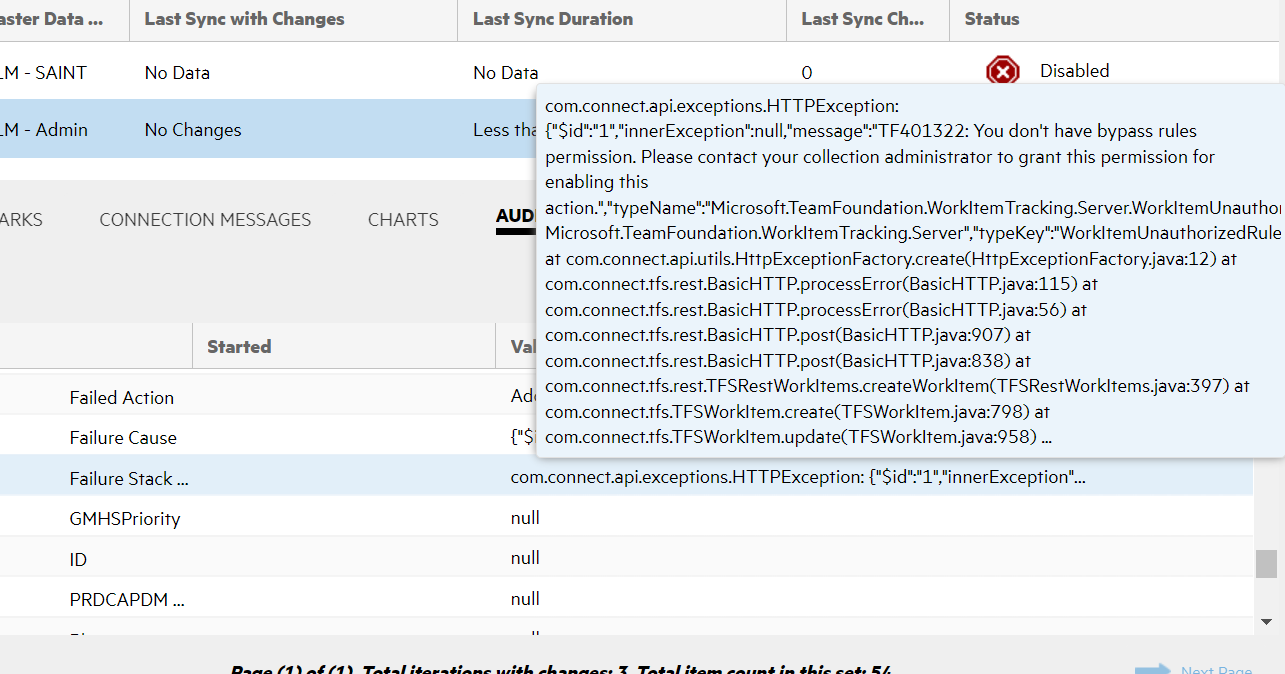Click the Next Page arrow icon
The height and width of the screenshot is (674, 1285).
[1152, 670]
